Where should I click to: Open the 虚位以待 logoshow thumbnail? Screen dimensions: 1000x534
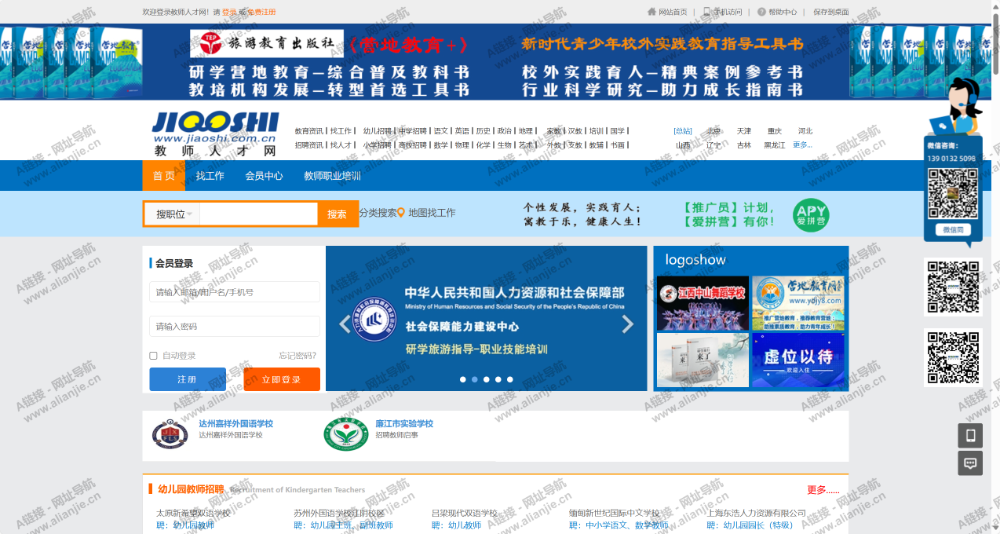(798, 360)
